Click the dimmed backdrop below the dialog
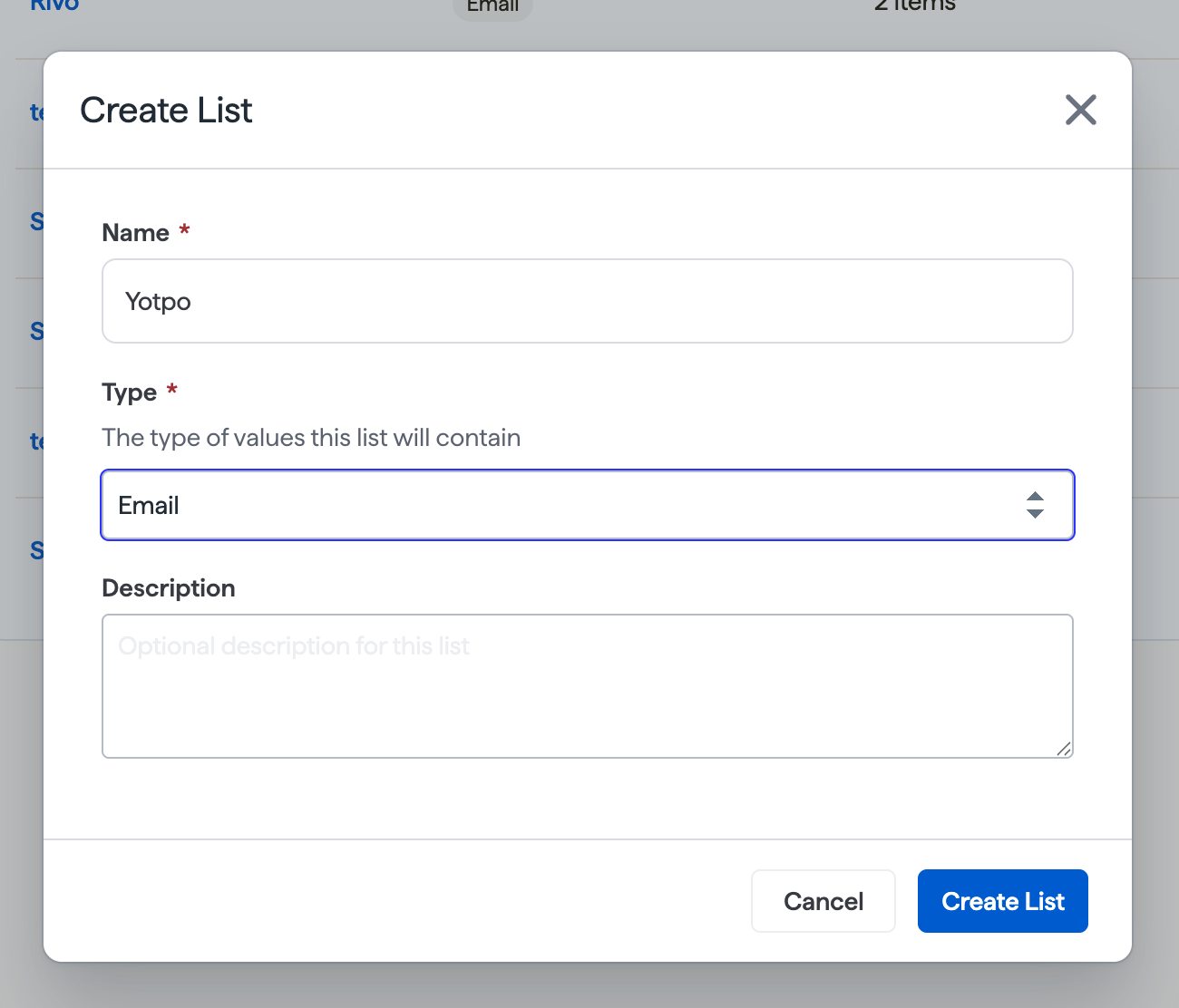The image size is (1179, 1008). pos(589,986)
